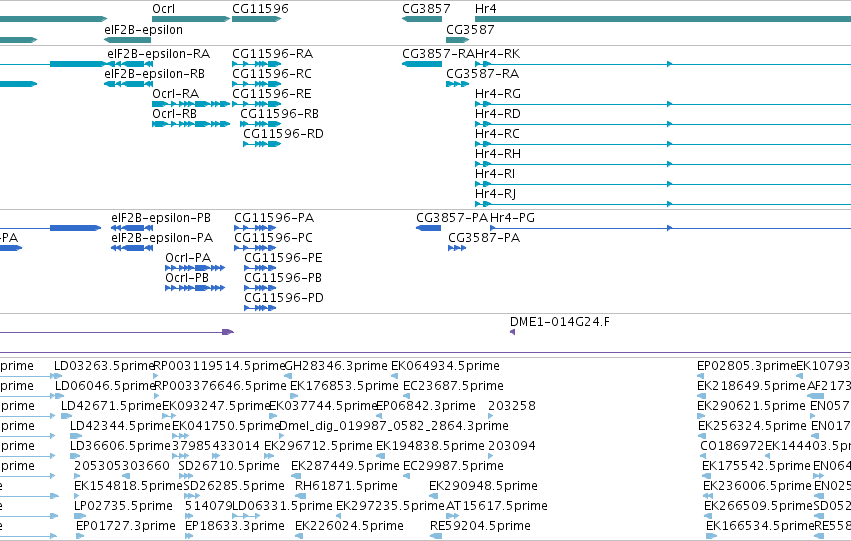Click the CG11596-PC protein label
This screenshot has width=851, height=541.
[274, 238]
